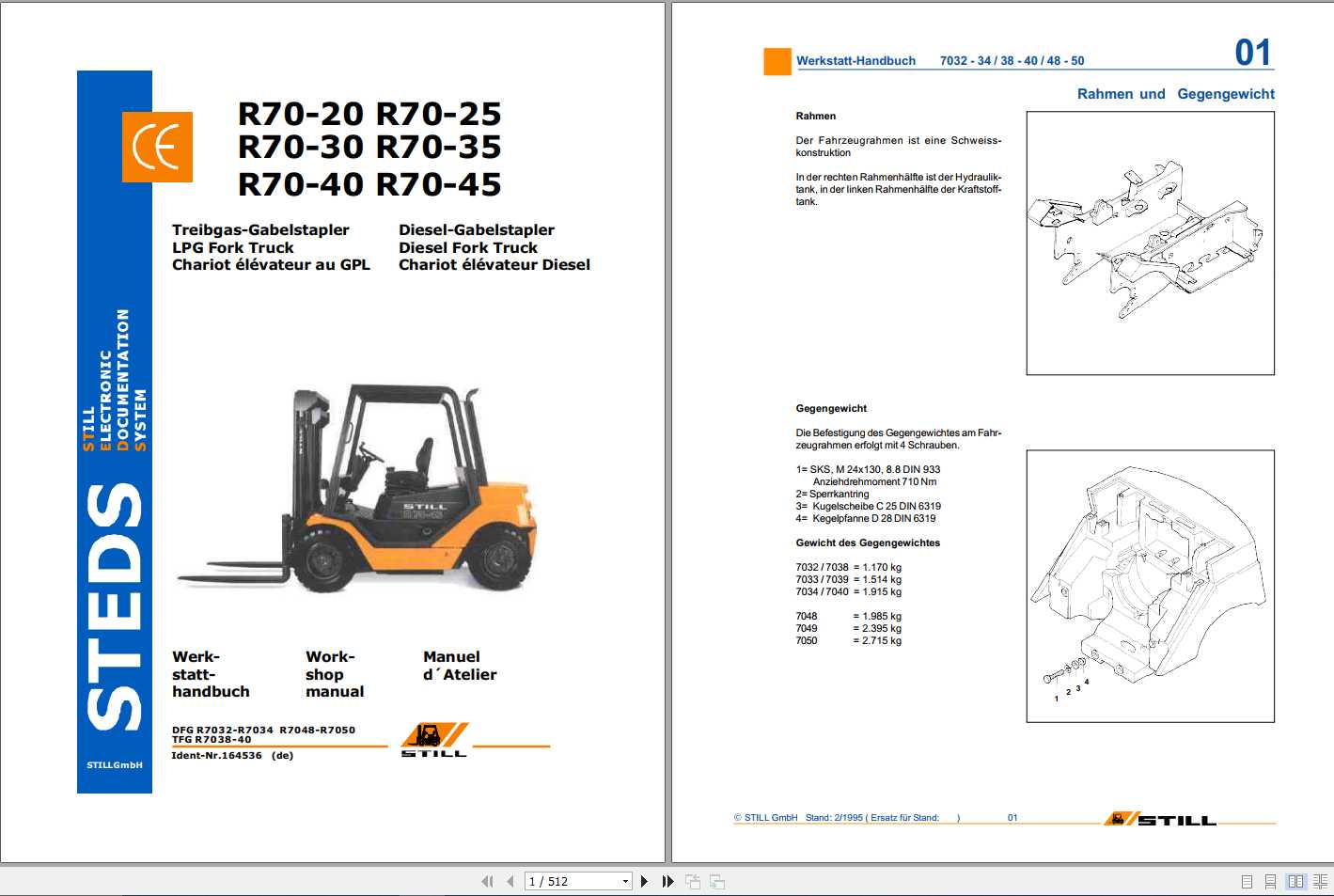
Task: Click the STILL logo on the cover page
Action: click(x=433, y=740)
